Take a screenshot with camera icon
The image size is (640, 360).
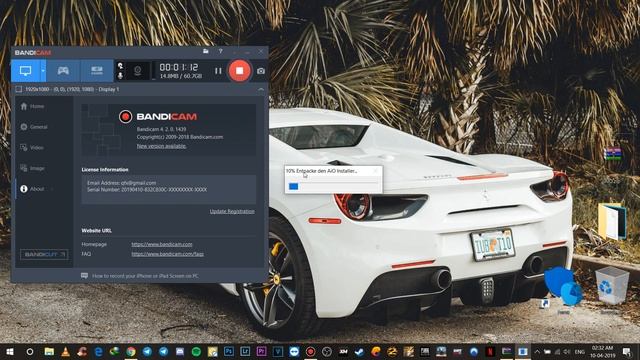pyautogui.click(x=261, y=71)
